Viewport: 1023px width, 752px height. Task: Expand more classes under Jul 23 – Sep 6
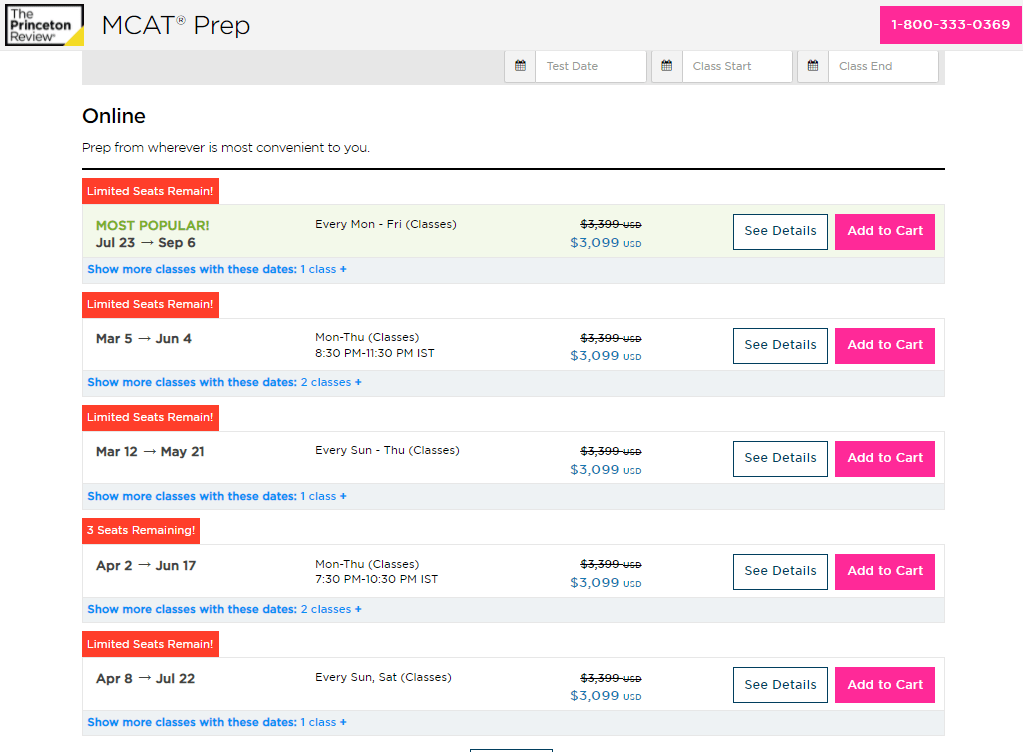point(217,269)
